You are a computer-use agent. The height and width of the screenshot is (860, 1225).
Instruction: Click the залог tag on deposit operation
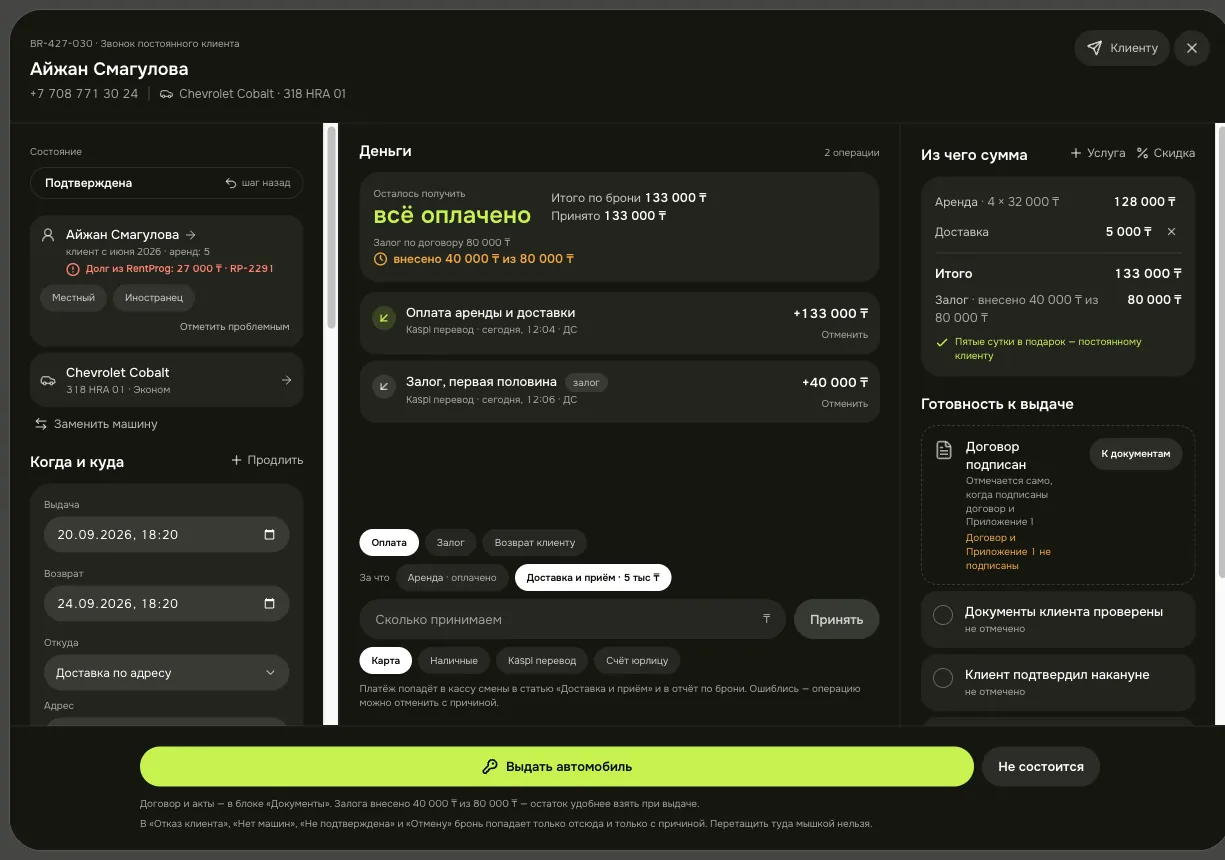[x=586, y=382]
